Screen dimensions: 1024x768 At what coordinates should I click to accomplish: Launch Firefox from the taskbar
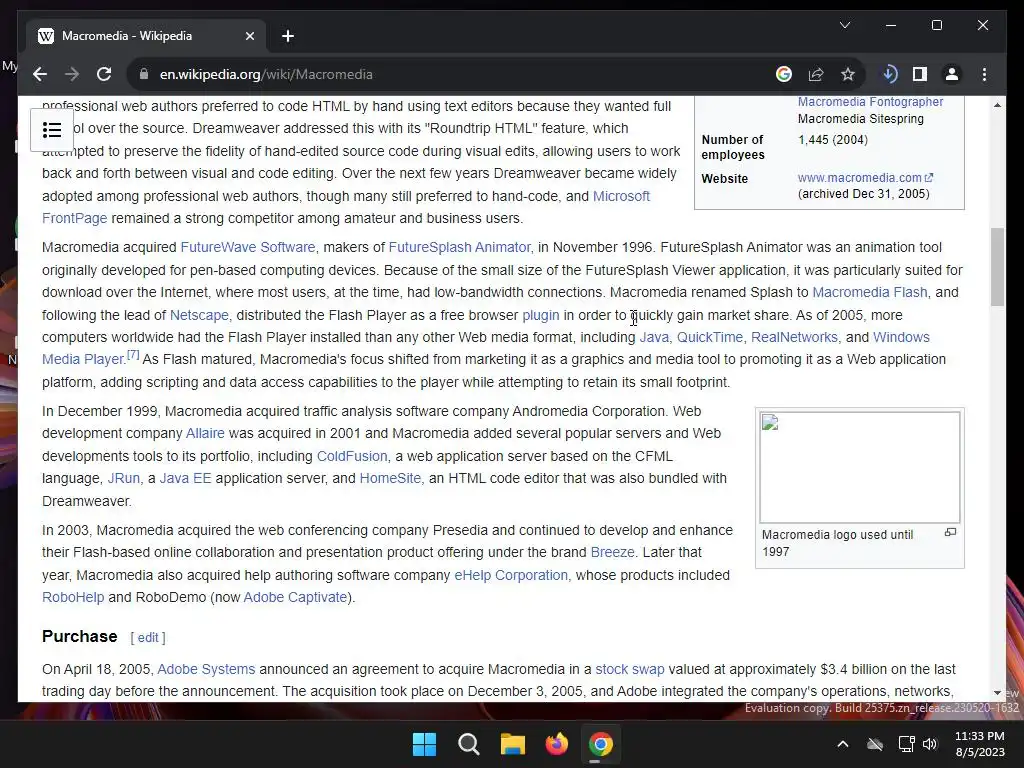[556, 744]
